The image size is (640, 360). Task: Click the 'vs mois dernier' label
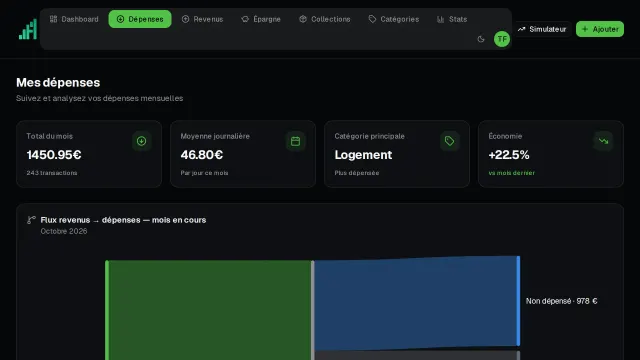pos(511,173)
